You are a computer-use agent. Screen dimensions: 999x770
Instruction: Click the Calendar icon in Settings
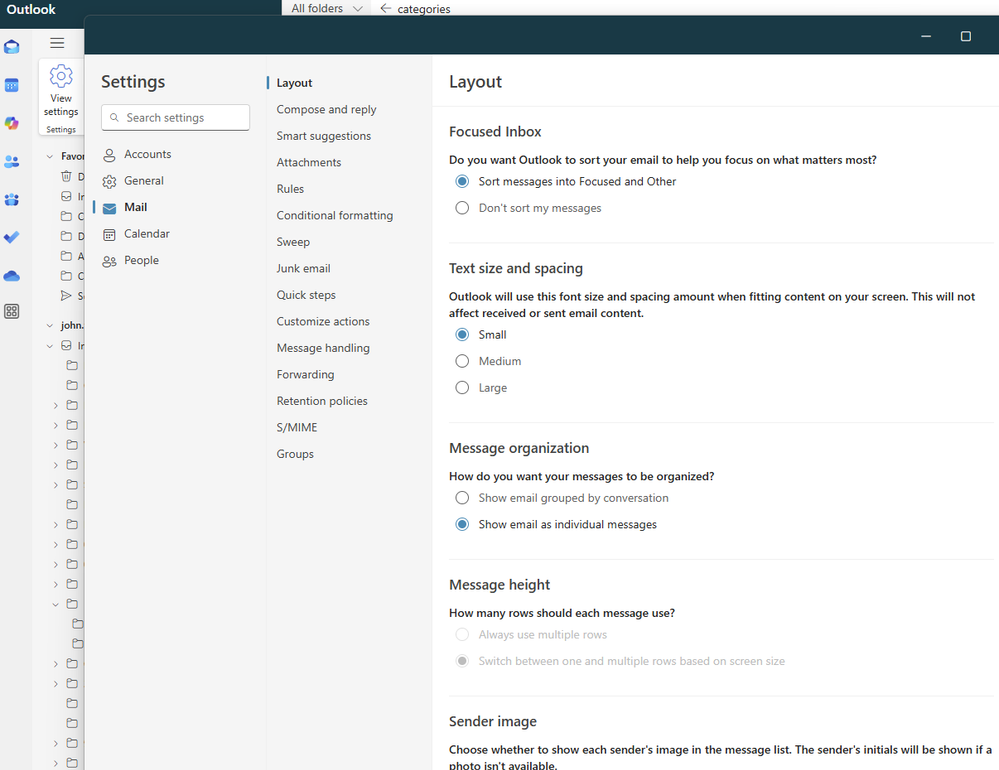[x=110, y=234]
